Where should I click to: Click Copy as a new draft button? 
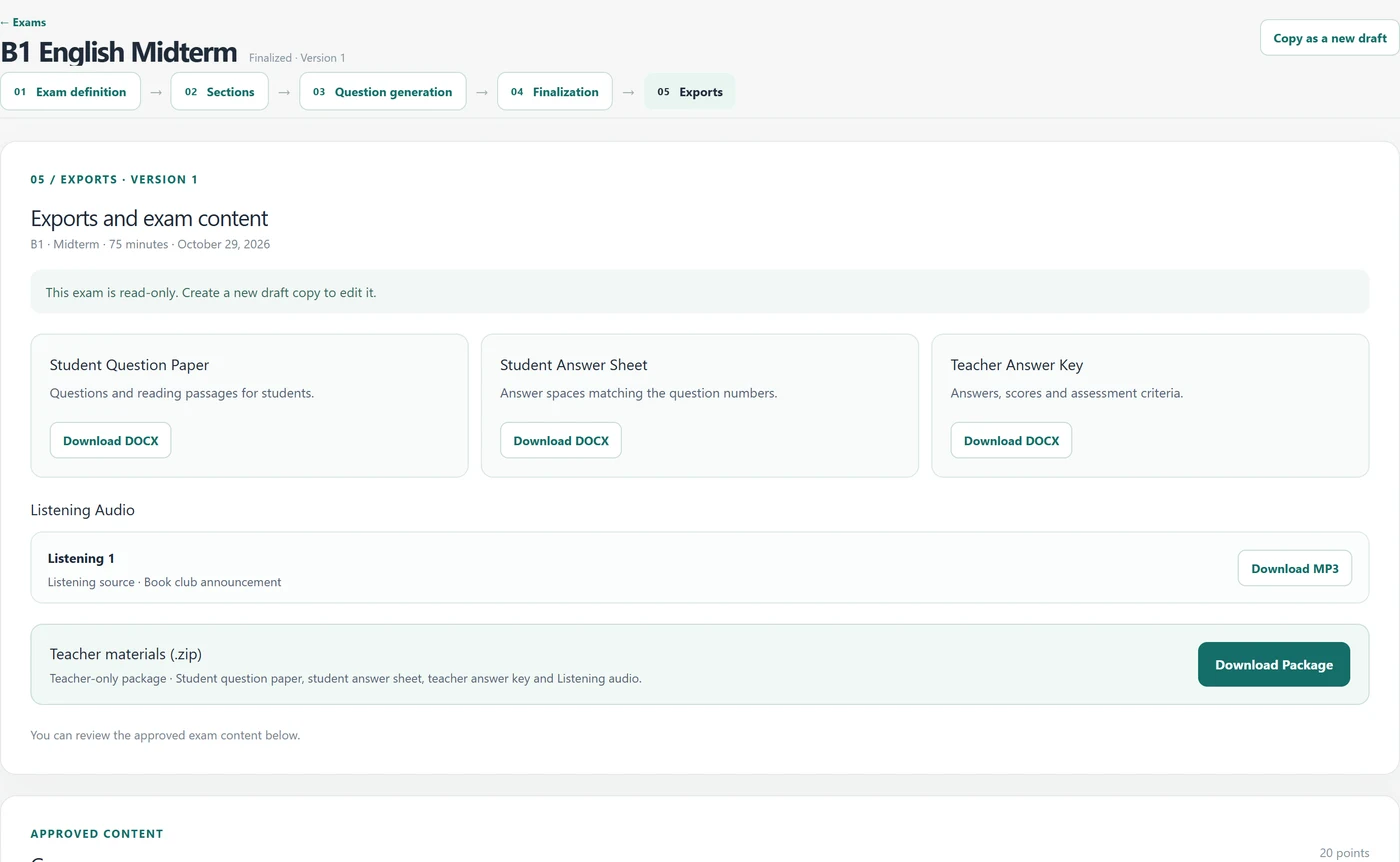pos(1329,38)
